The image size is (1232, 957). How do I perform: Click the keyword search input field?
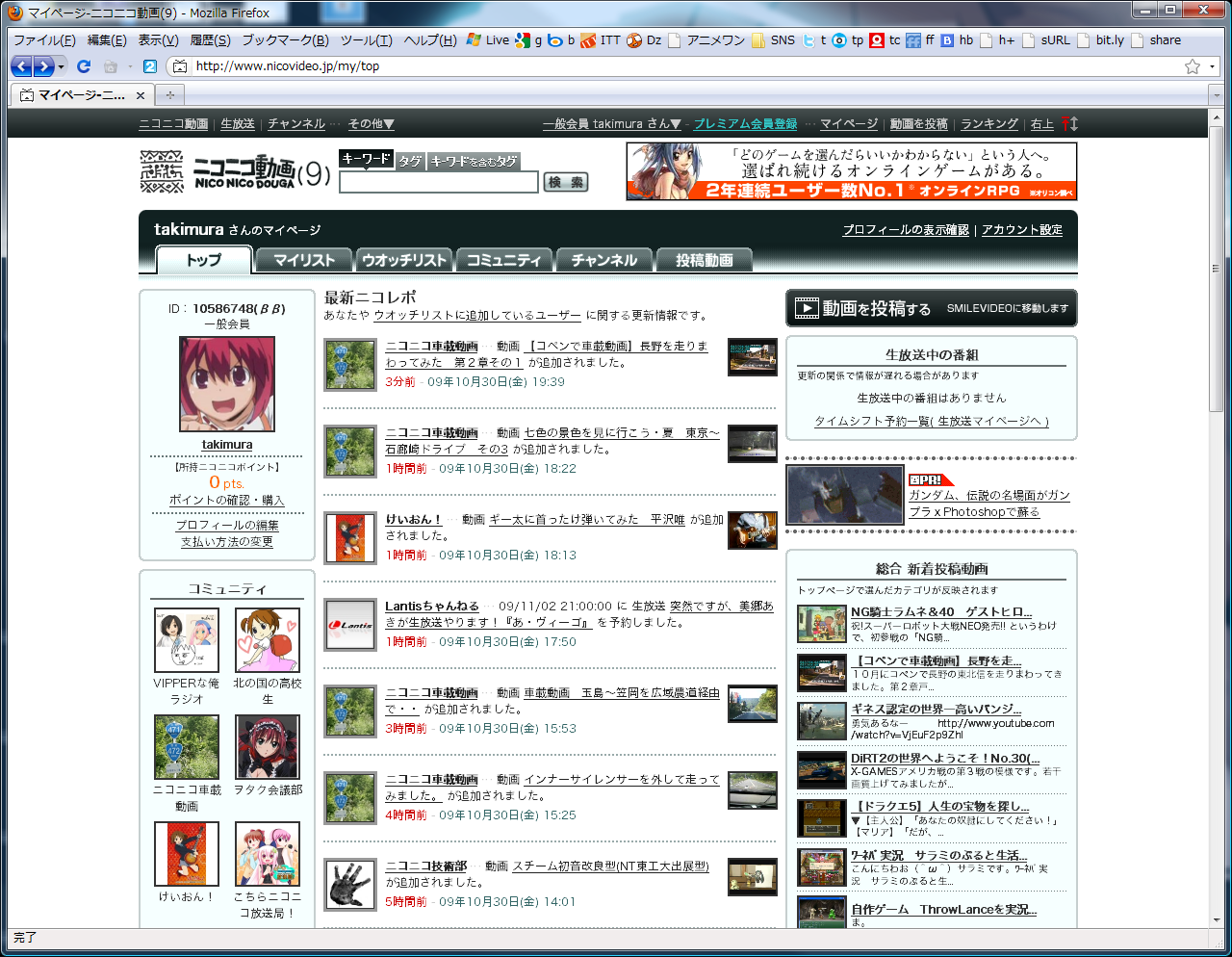[x=439, y=182]
